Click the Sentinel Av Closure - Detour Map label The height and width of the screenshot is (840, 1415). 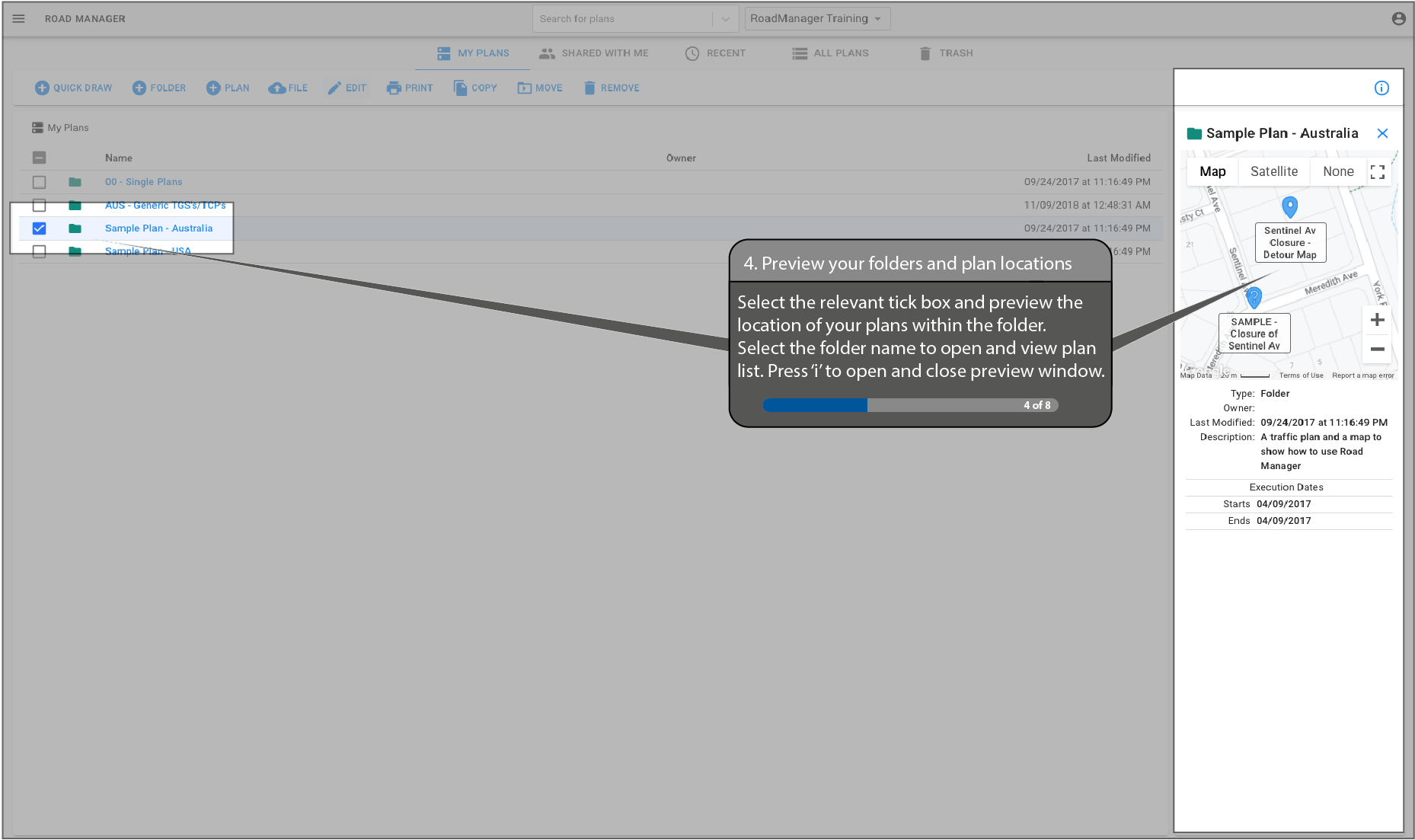(x=1290, y=243)
